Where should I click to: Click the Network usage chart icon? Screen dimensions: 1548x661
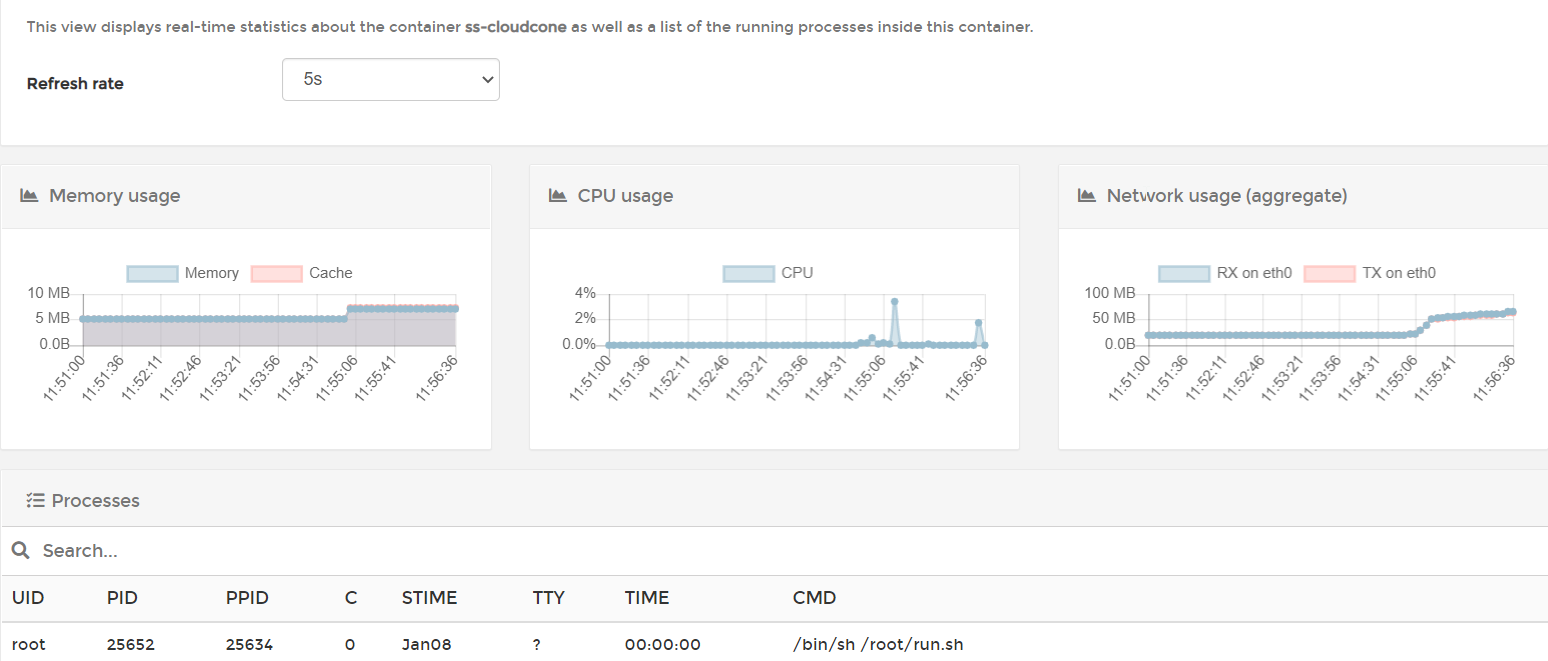click(x=1087, y=195)
